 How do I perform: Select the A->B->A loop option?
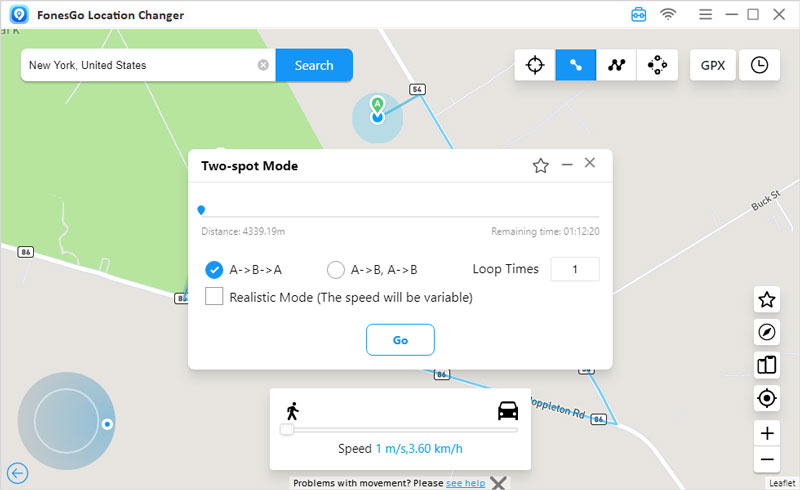click(x=214, y=269)
